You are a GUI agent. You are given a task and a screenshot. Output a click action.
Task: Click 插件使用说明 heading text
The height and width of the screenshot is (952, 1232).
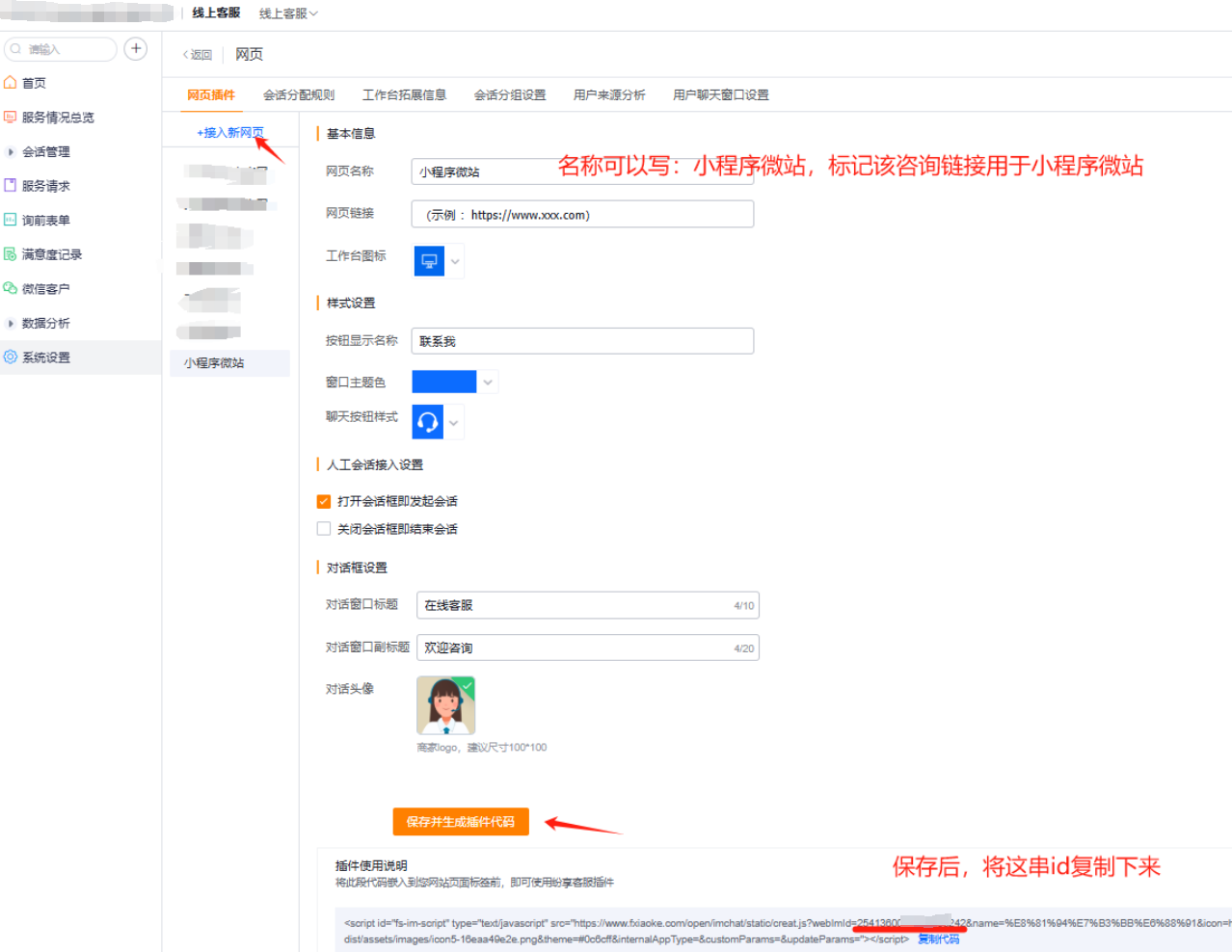(x=371, y=865)
